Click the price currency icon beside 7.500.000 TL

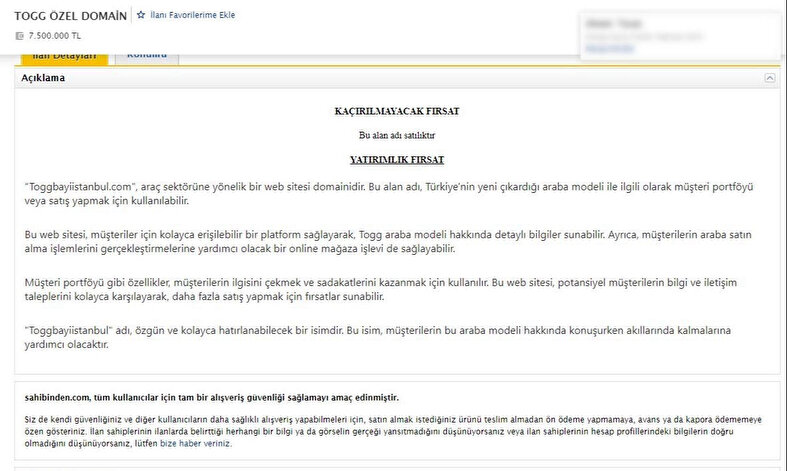click(x=20, y=36)
